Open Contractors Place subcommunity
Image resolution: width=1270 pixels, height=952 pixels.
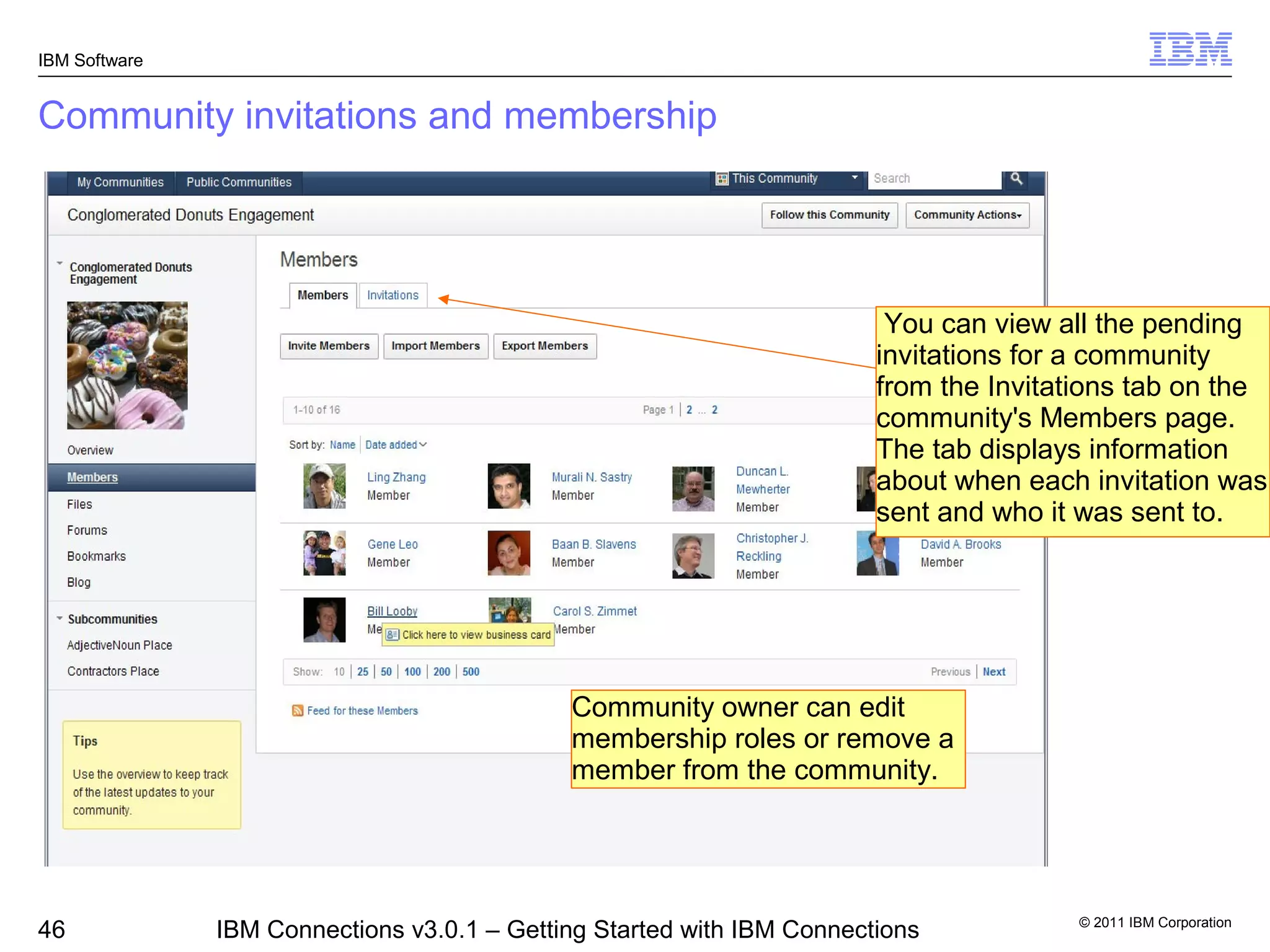(x=113, y=671)
